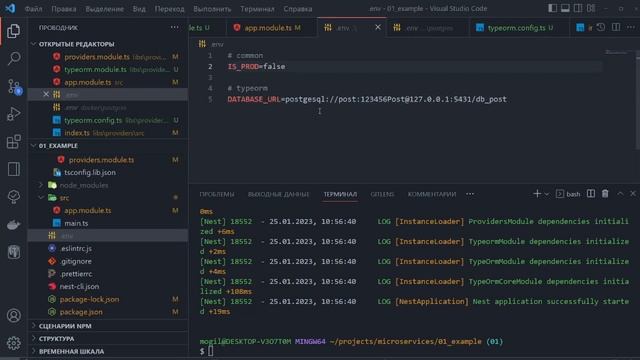Image resolution: width=640 pixels, height=360 pixels.
Task: Close .env in open editors list
Action: tap(46, 95)
